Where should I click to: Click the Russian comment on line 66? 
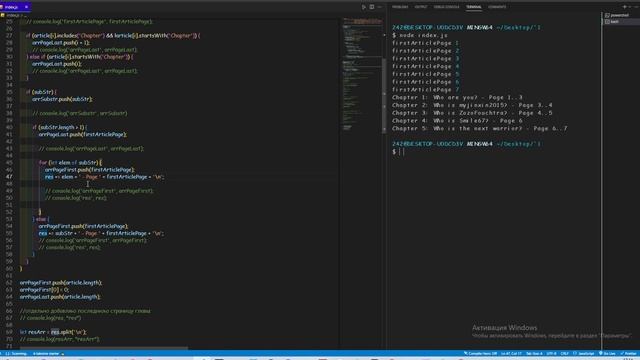point(85,311)
